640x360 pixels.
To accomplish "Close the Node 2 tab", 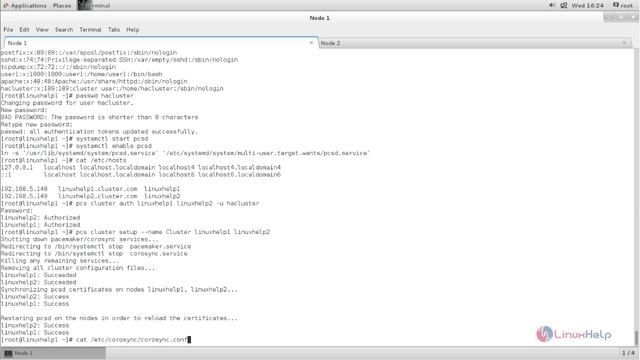I will point(624,43).
